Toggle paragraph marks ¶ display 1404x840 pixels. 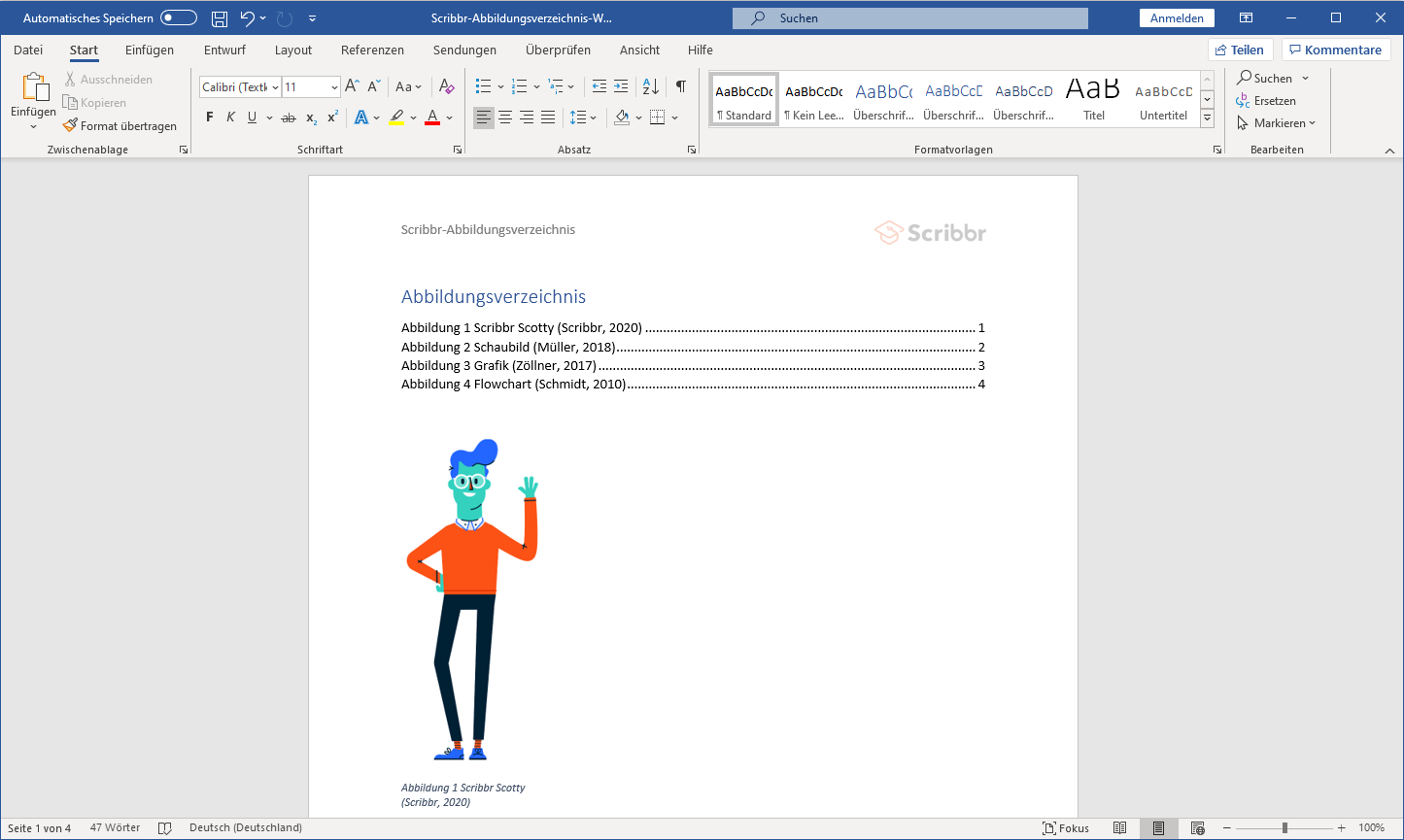click(680, 86)
